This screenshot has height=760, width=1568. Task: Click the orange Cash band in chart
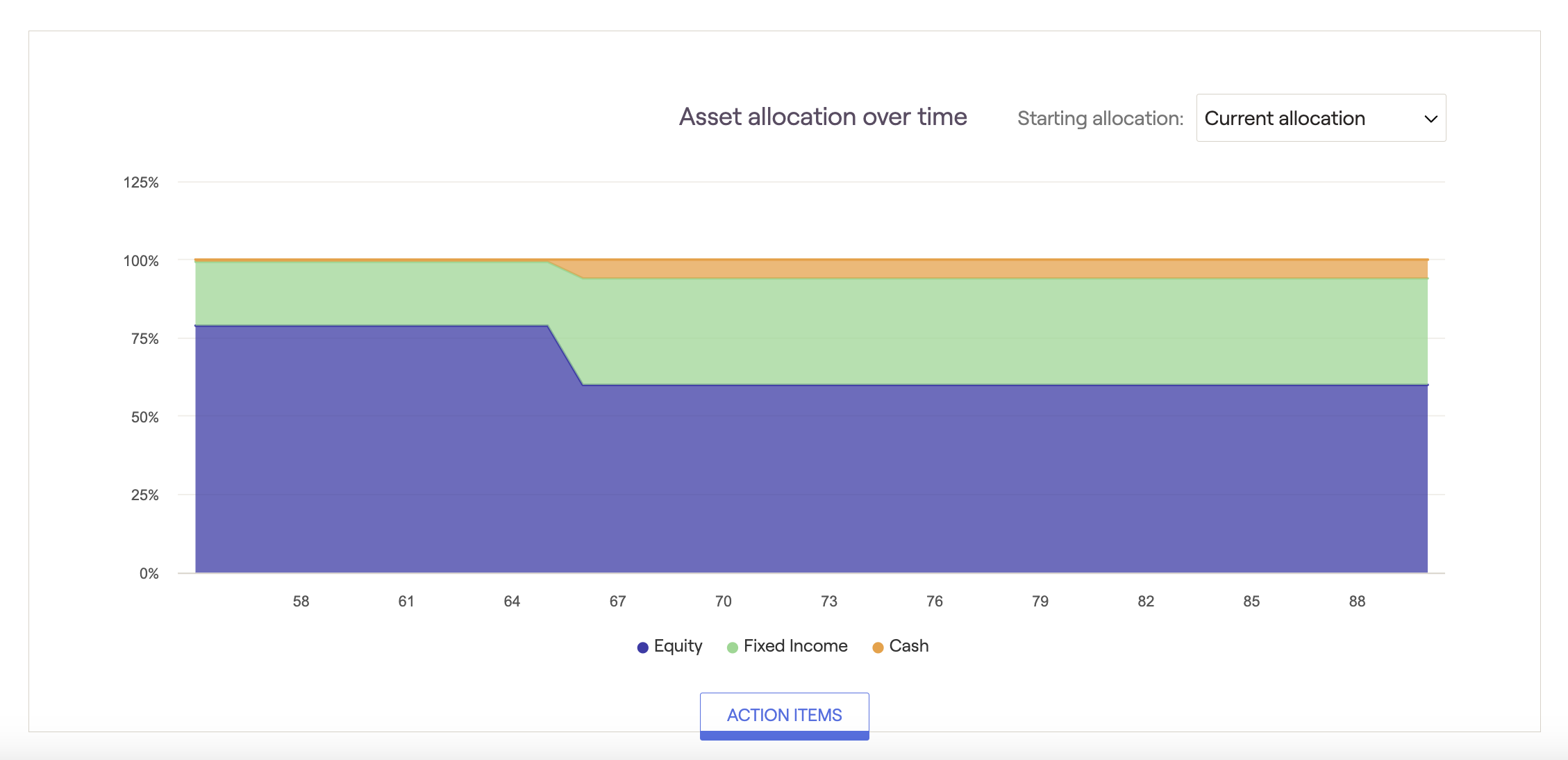click(972, 269)
